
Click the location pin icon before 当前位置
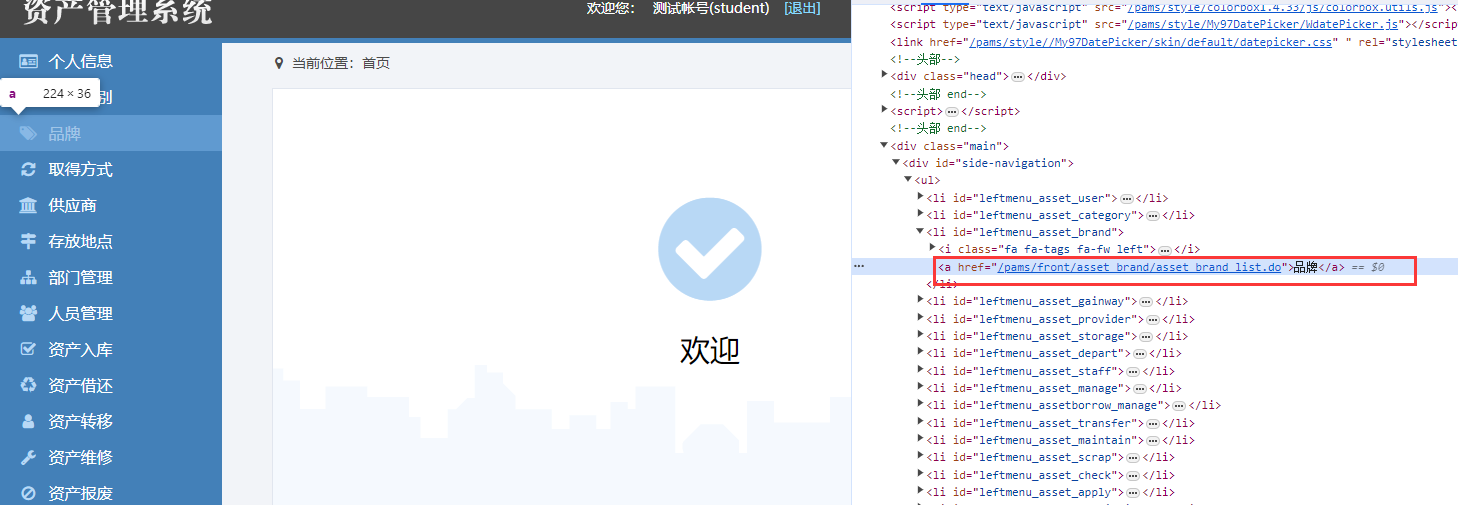279,63
